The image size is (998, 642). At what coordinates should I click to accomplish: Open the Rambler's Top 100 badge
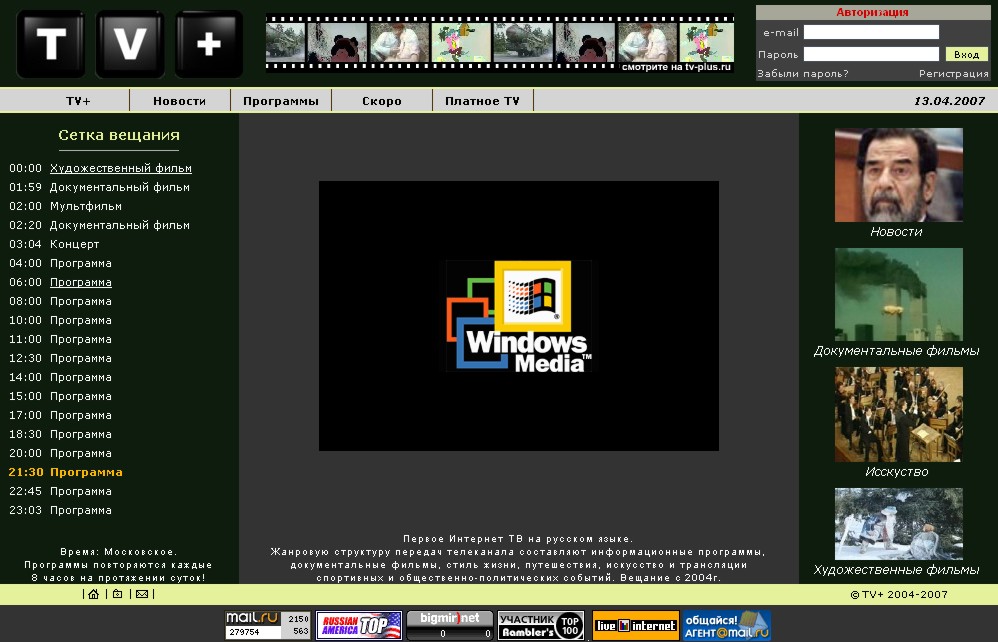[541, 625]
